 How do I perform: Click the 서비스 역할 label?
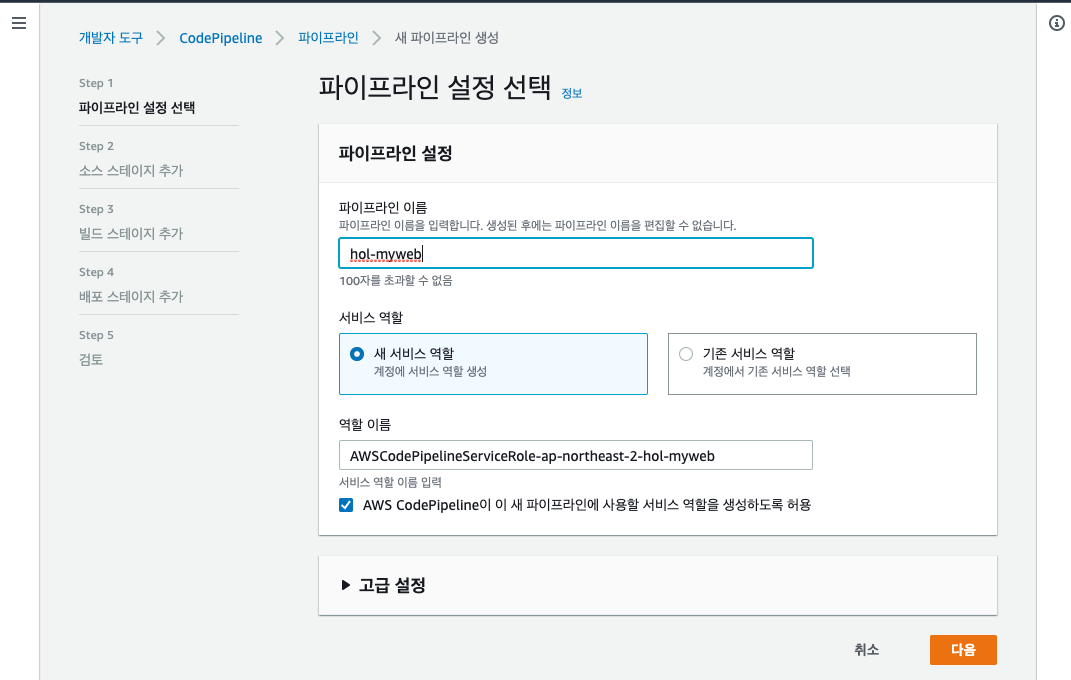point(371,317)
